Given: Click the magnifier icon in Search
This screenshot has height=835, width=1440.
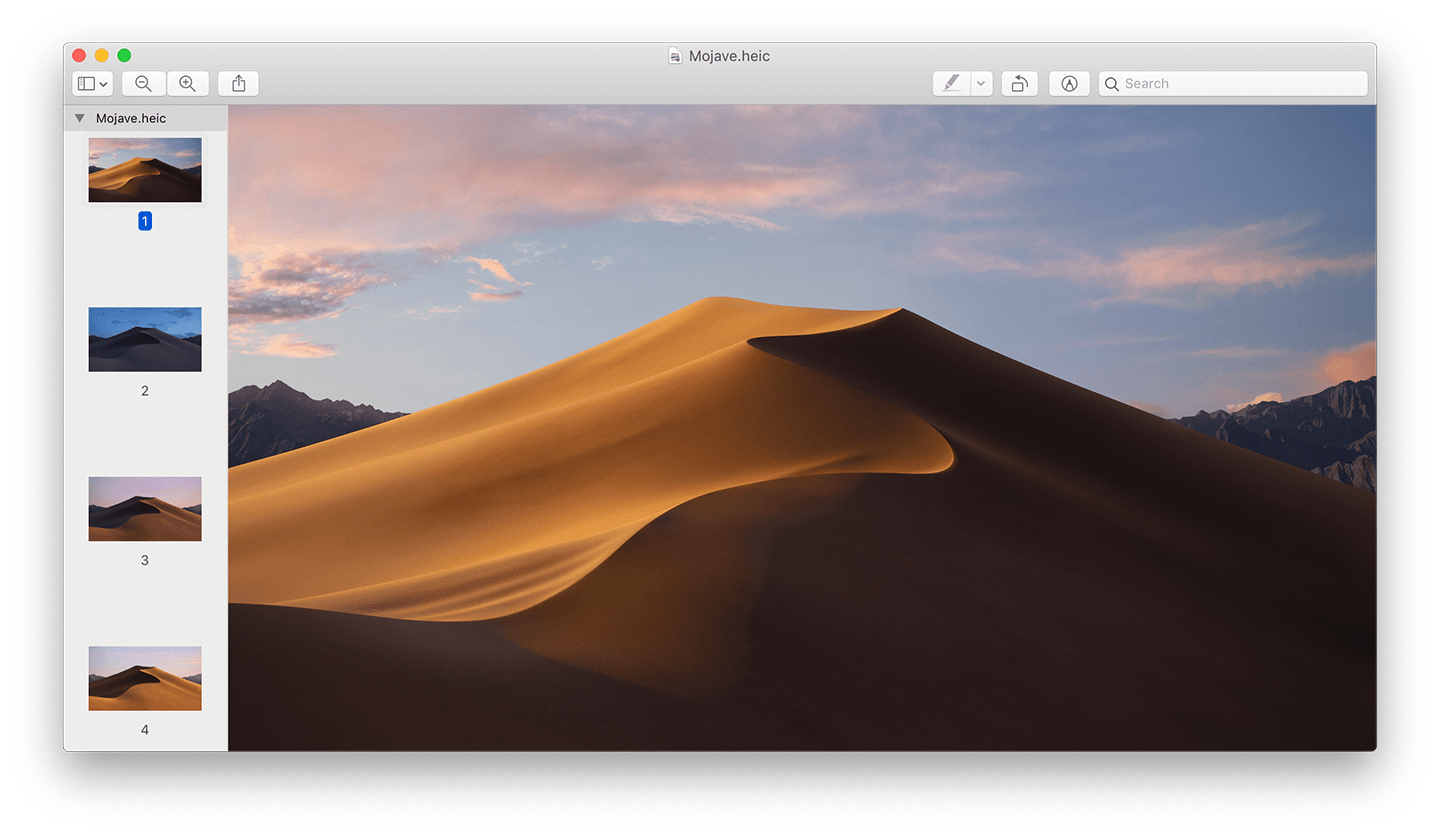Looking at the screenshot, I should [1112, 84].
